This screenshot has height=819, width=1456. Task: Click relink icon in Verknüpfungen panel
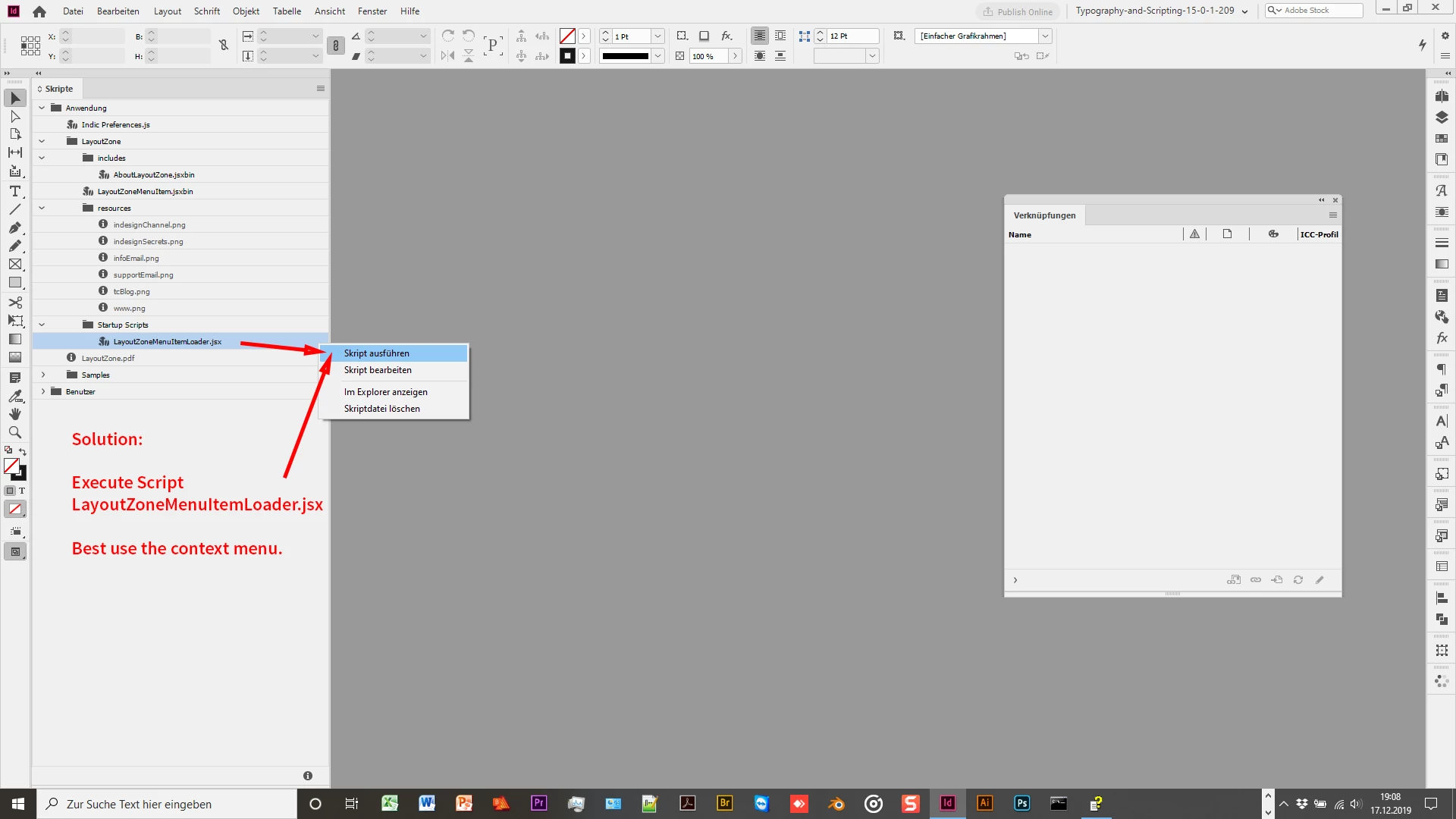[x=1256, y=580]
